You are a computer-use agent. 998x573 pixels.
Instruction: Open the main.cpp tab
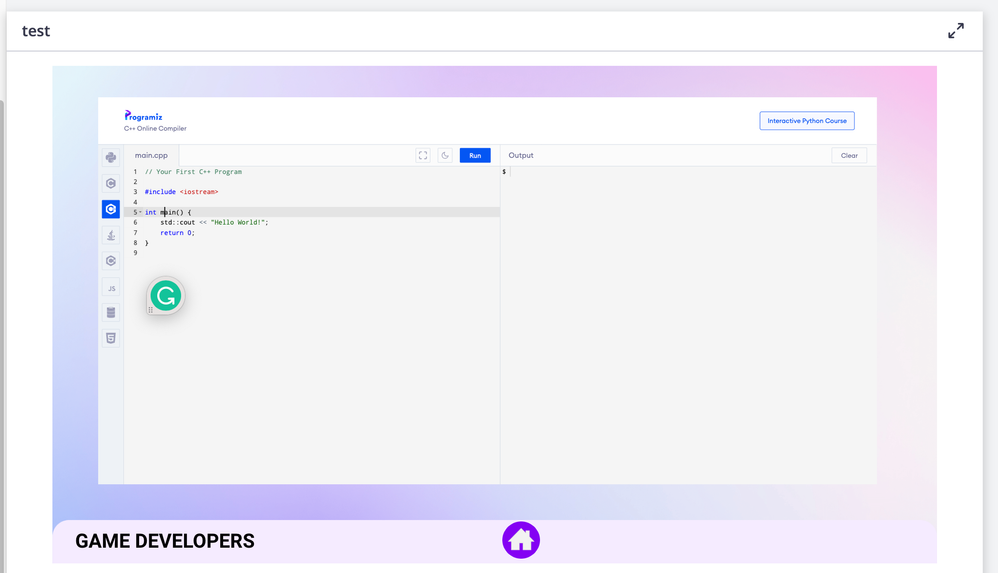point(151,155)
